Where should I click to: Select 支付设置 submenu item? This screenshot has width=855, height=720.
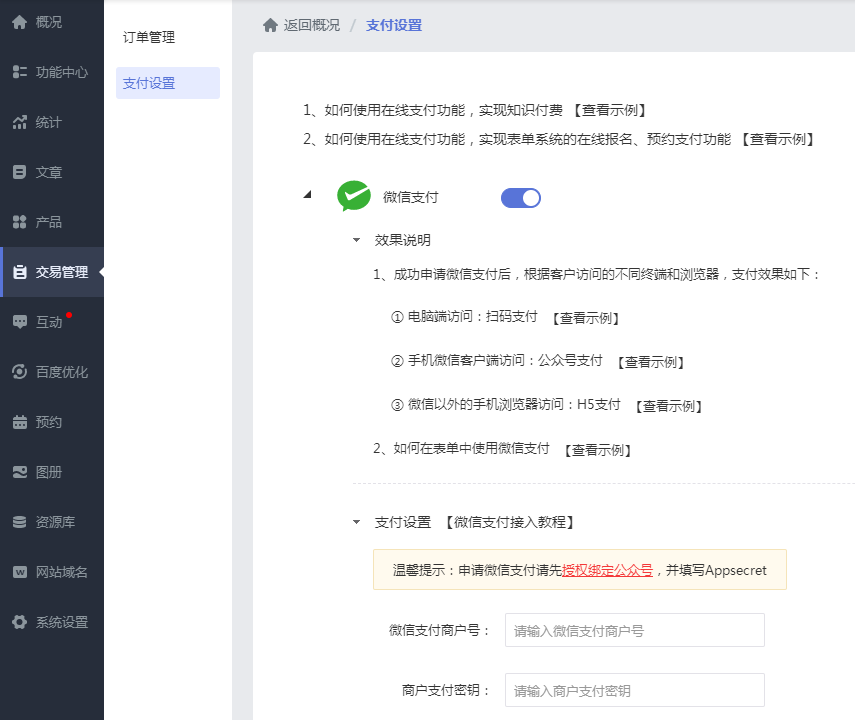click(x=168, y=83)
